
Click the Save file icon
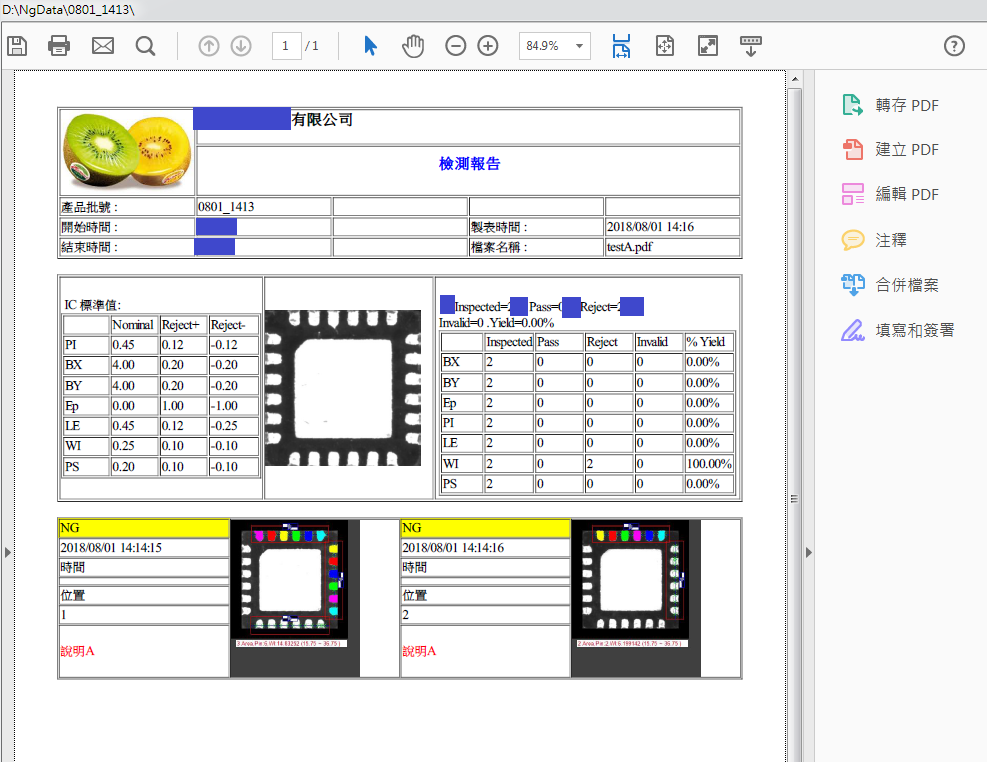tap(17, 46)
